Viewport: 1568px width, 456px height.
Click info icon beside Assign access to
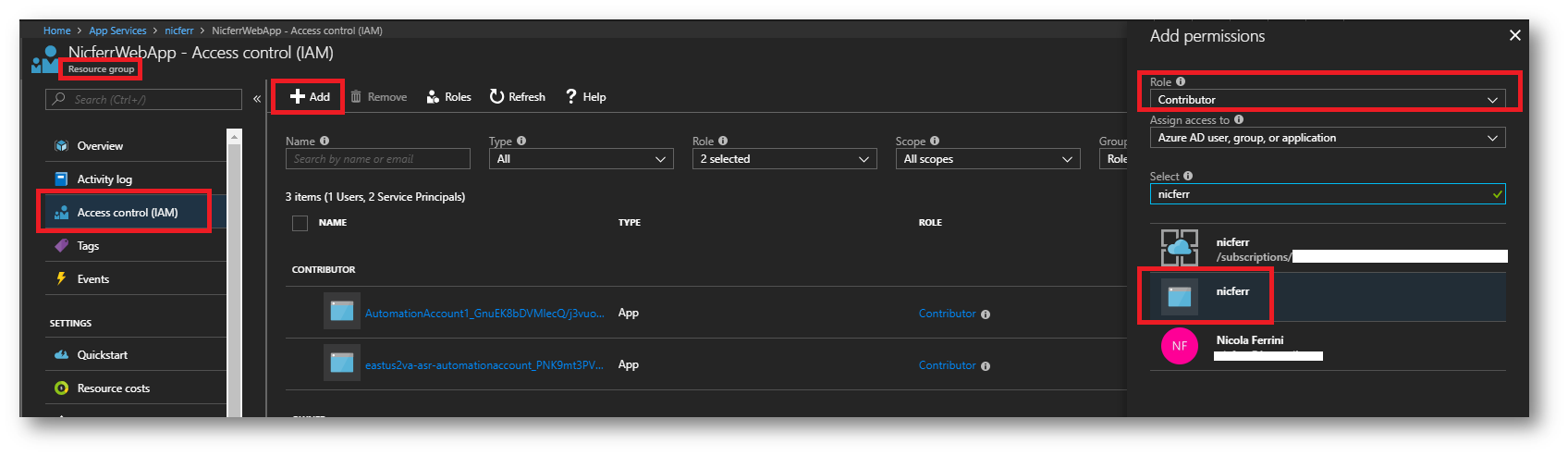[x=1239, y=119]
